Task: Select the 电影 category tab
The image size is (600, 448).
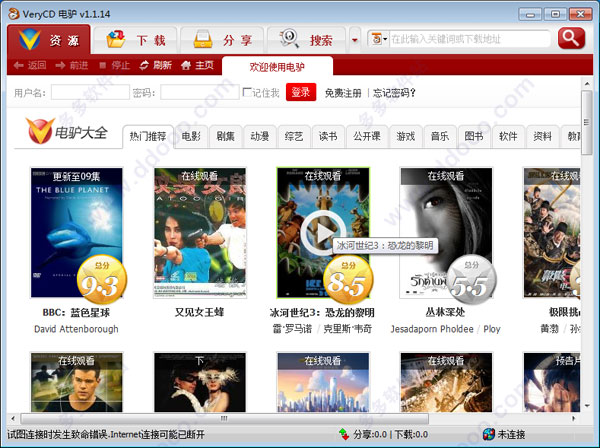Action: (191, 136)
